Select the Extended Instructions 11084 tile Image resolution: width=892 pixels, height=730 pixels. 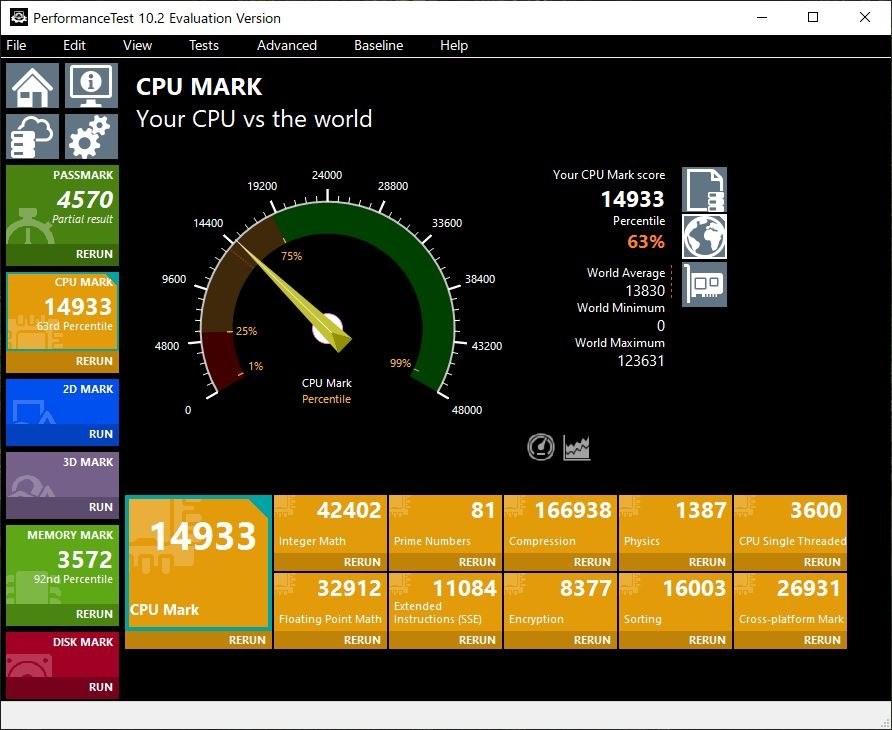click(x=445, y=602)
